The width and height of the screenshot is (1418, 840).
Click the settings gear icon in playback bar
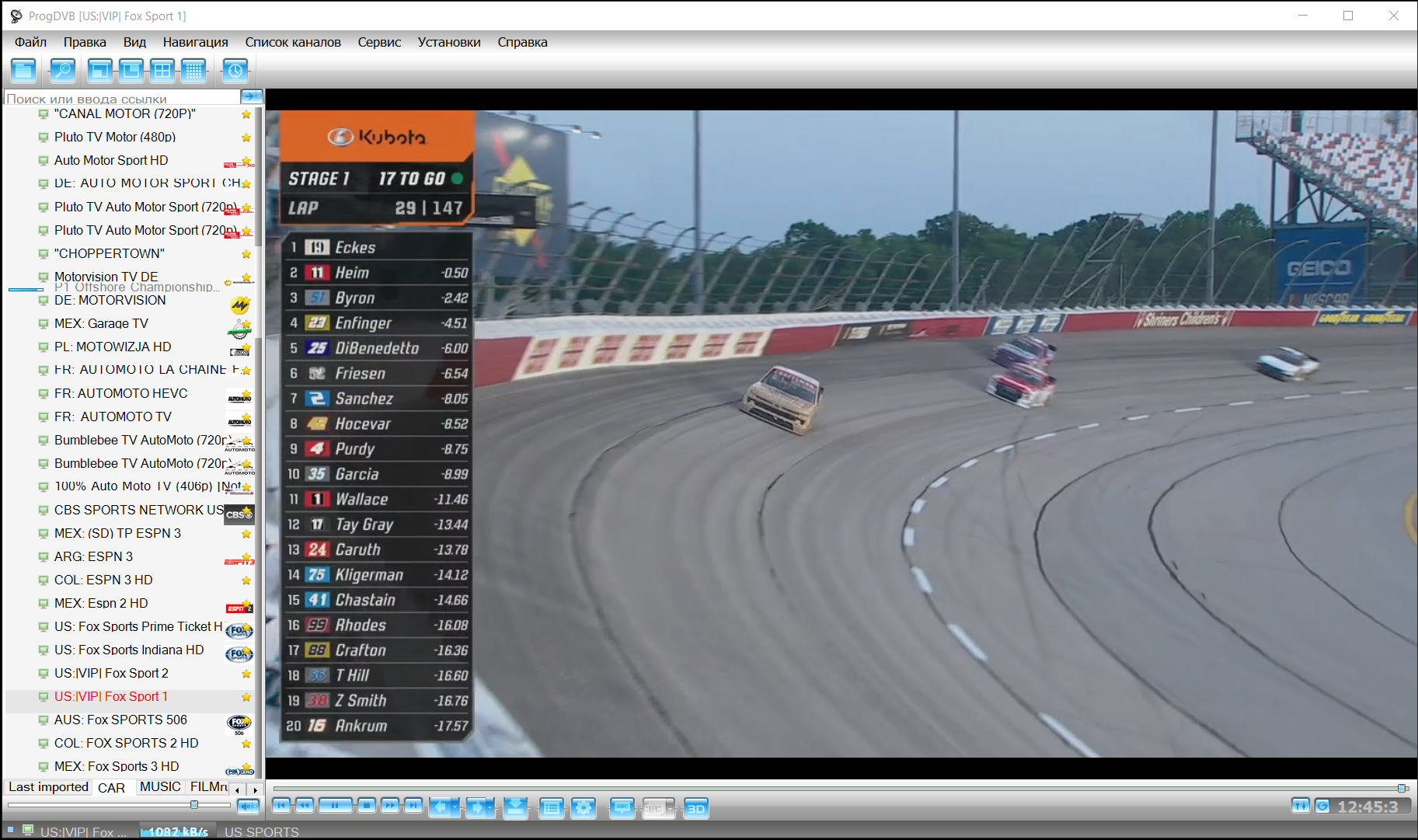click(583, 808)
